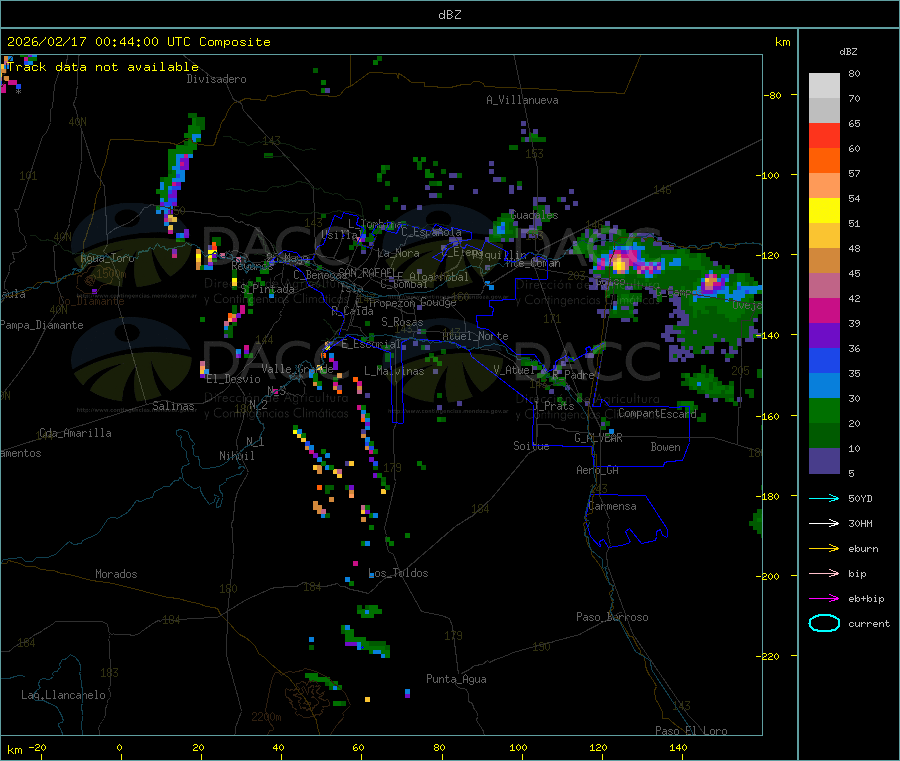Click the 'Paso_El_Loro' map label
Image resolution: width=900 pixels, height=761 pixels.
(x=691, y=731)
